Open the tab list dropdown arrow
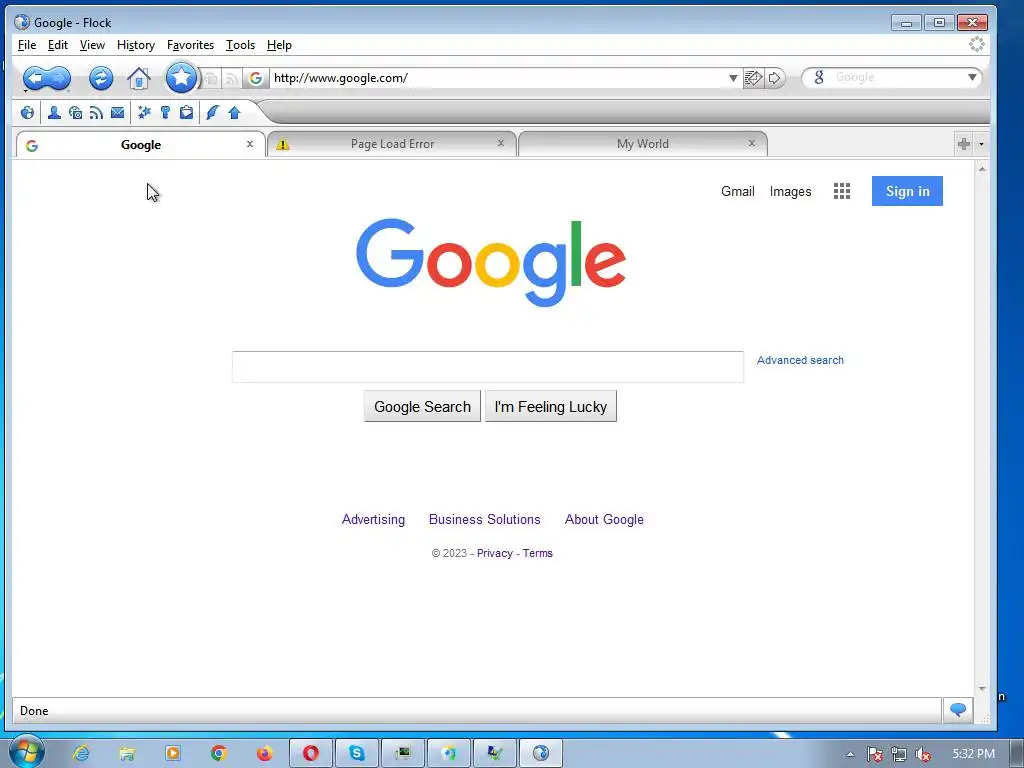Screen dimensions: 1024x768 (x=981, y=144)
